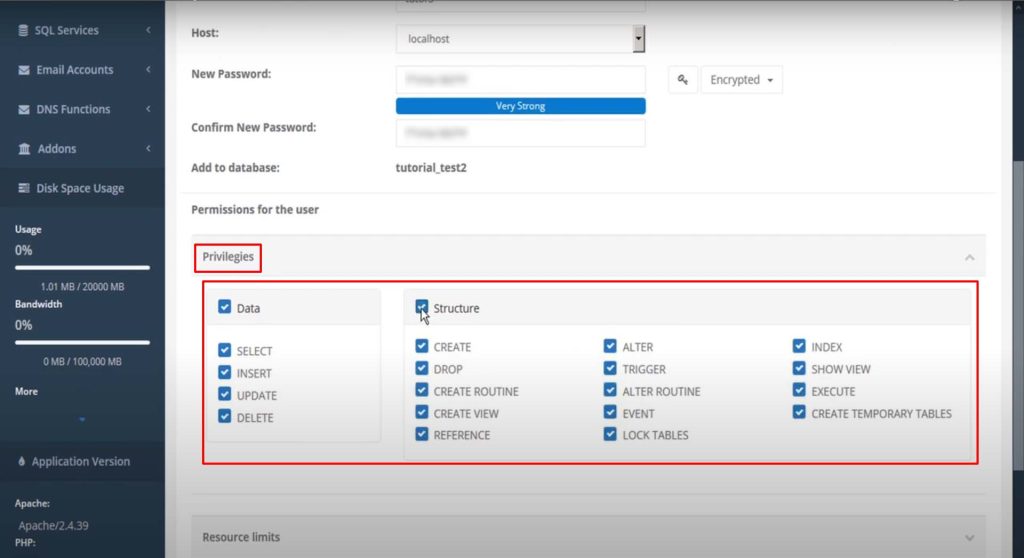Click the Confirm New Password field
This screenshot has width=1024, height=558.
(520, 133)
